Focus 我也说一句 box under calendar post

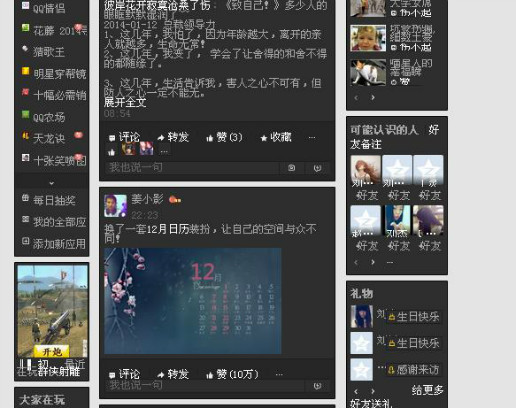[205, 386]
